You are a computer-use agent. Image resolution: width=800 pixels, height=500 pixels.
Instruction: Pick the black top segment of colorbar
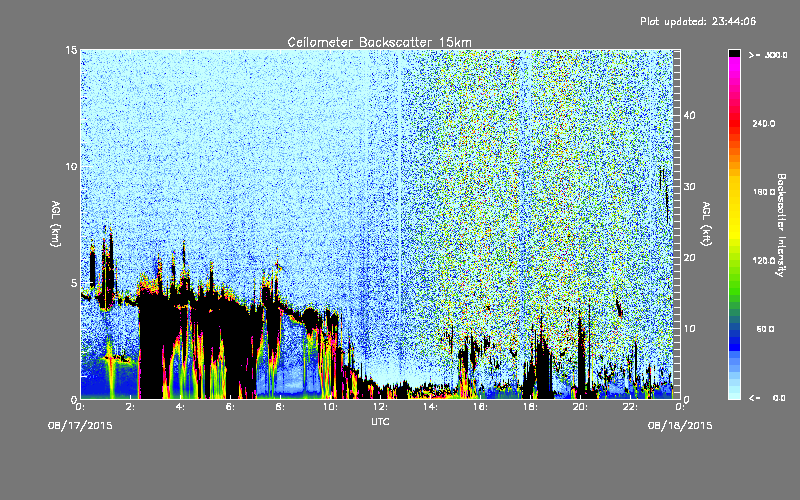(734, 53)
